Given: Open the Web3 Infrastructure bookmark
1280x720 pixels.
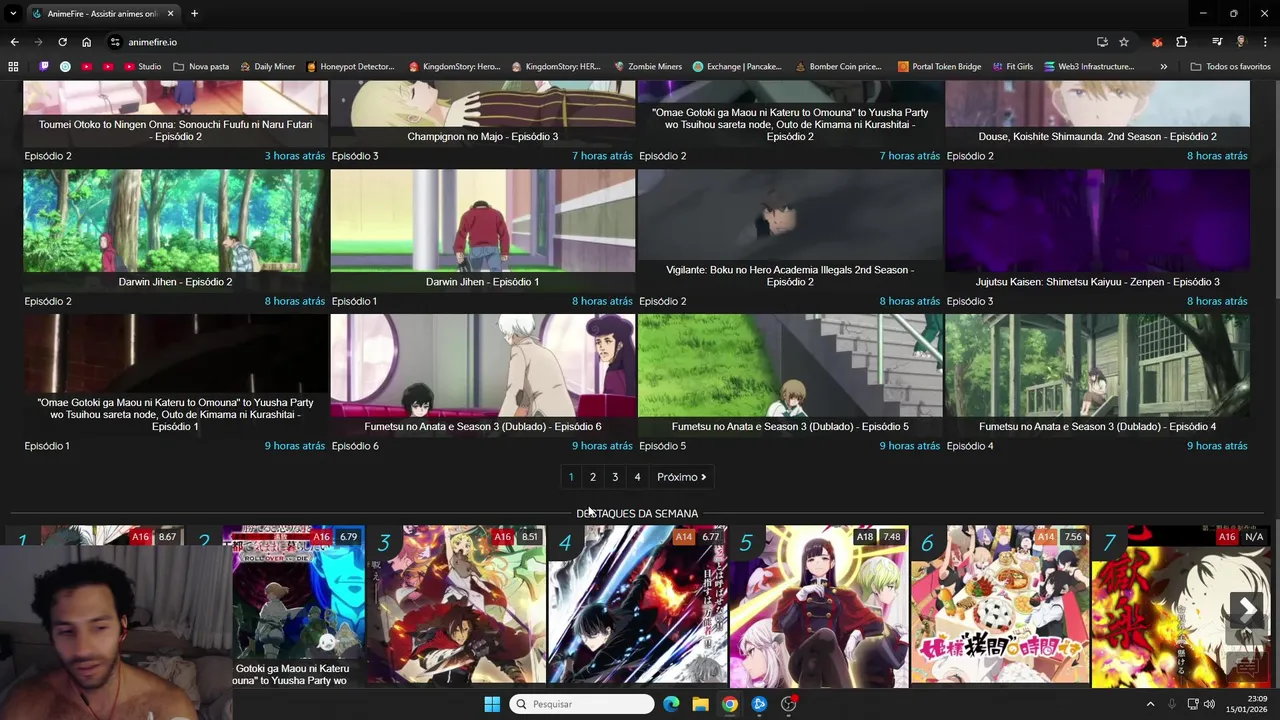Looking at the screenshot, I should click(x=1089, y=67).
